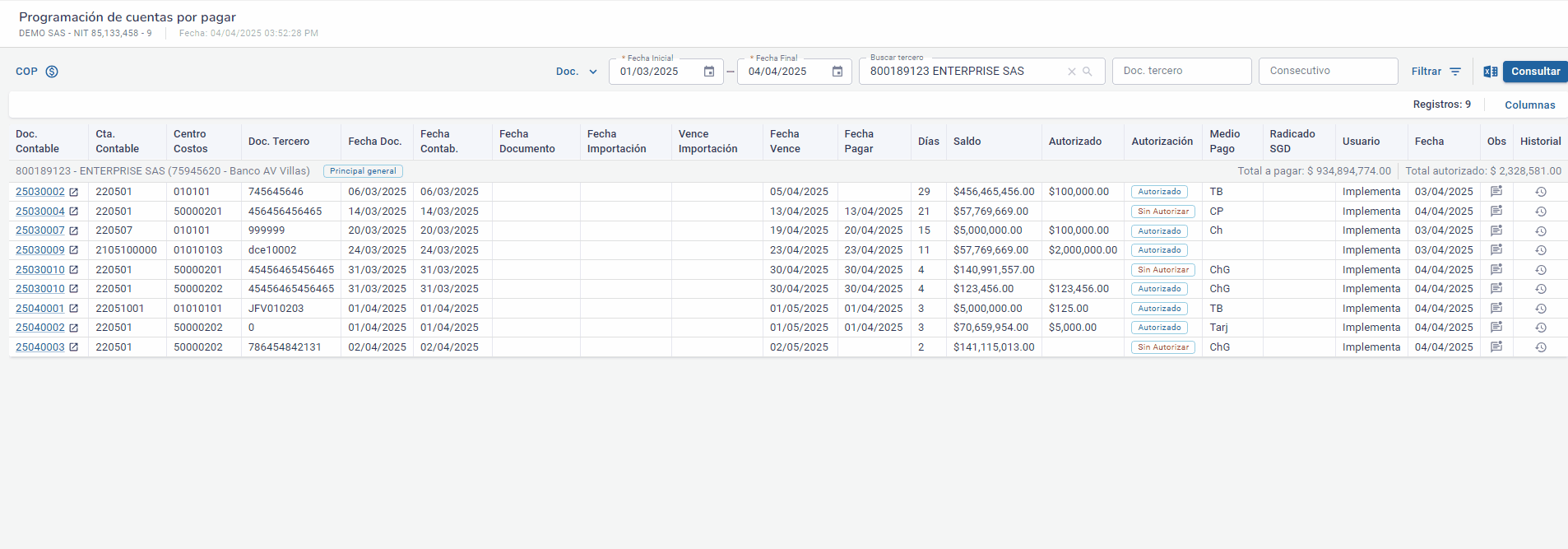Click the Filtrar label
This screenshot has width=1568, height=549.
(x=1427, y=72)
